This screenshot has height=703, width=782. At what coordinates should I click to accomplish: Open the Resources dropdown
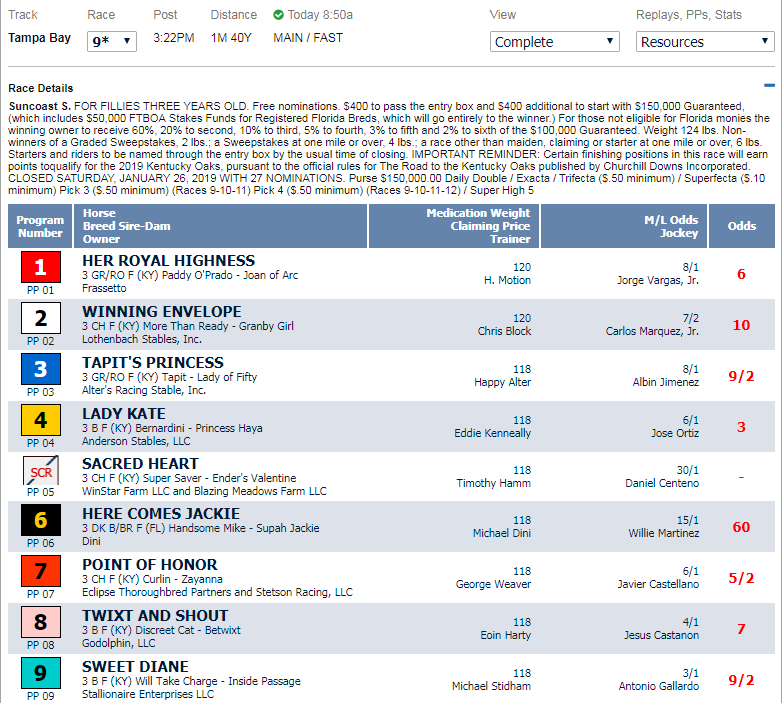coord(704,42)
